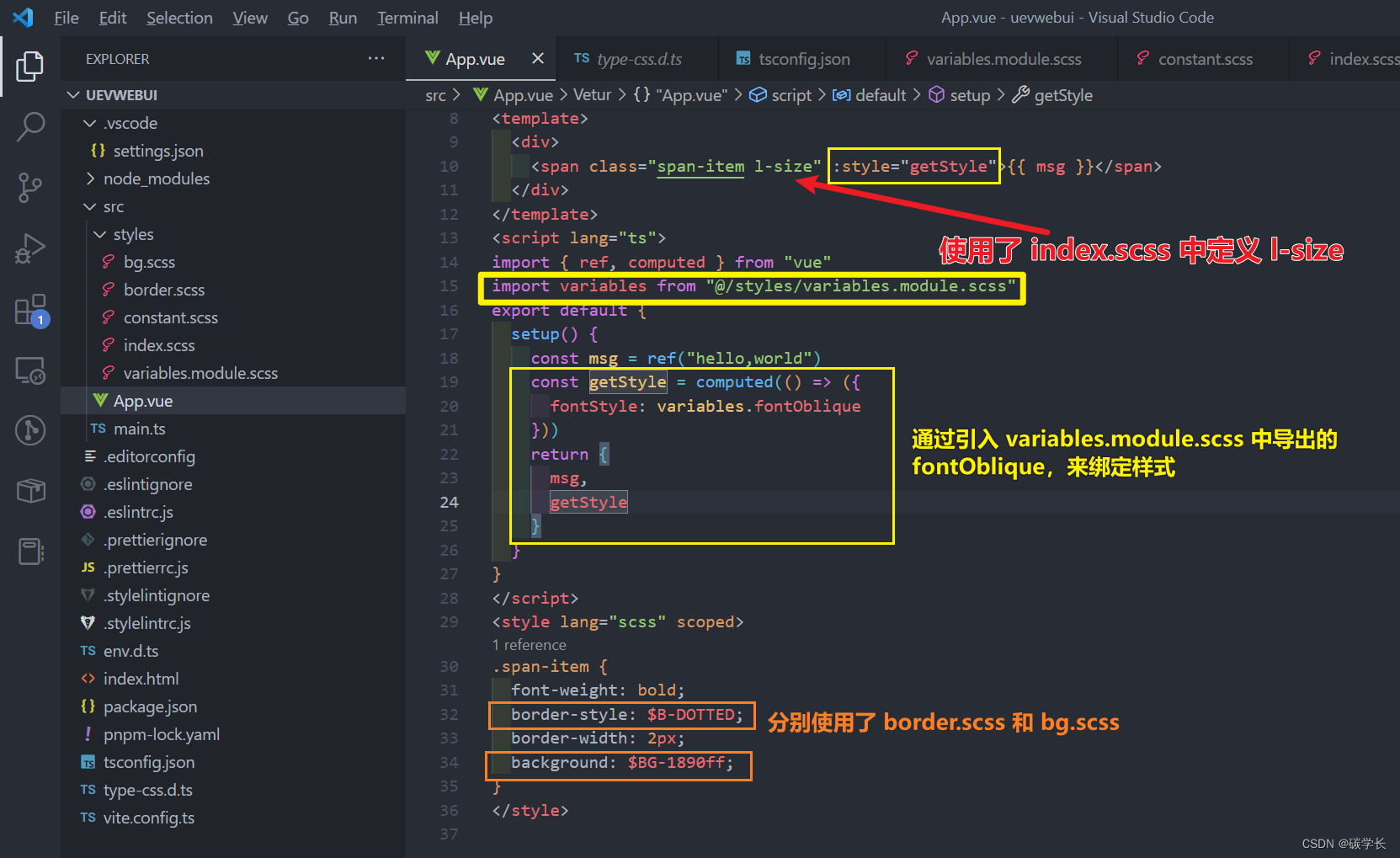Open index.scss in explorer tree
1400x858 pixels.
[x=233, y=345]
